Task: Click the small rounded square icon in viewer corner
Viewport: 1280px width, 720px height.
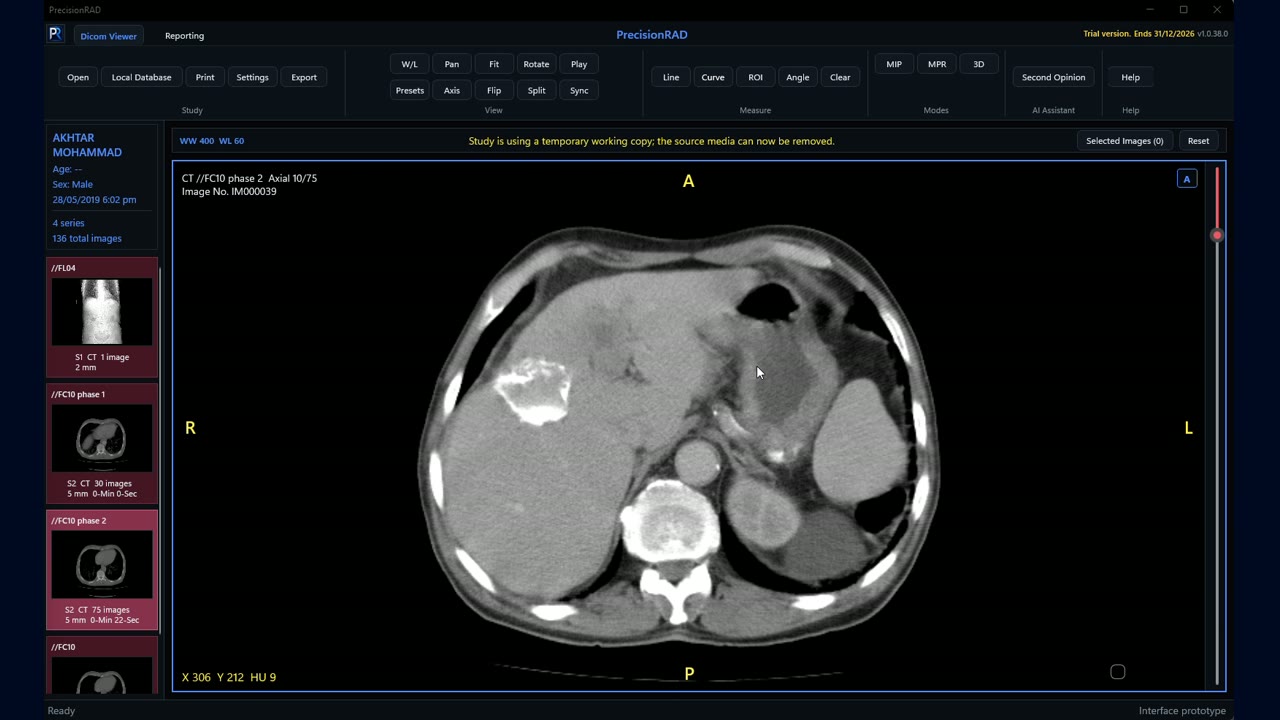Action: pyautogui.click(x=1118, y=672)
